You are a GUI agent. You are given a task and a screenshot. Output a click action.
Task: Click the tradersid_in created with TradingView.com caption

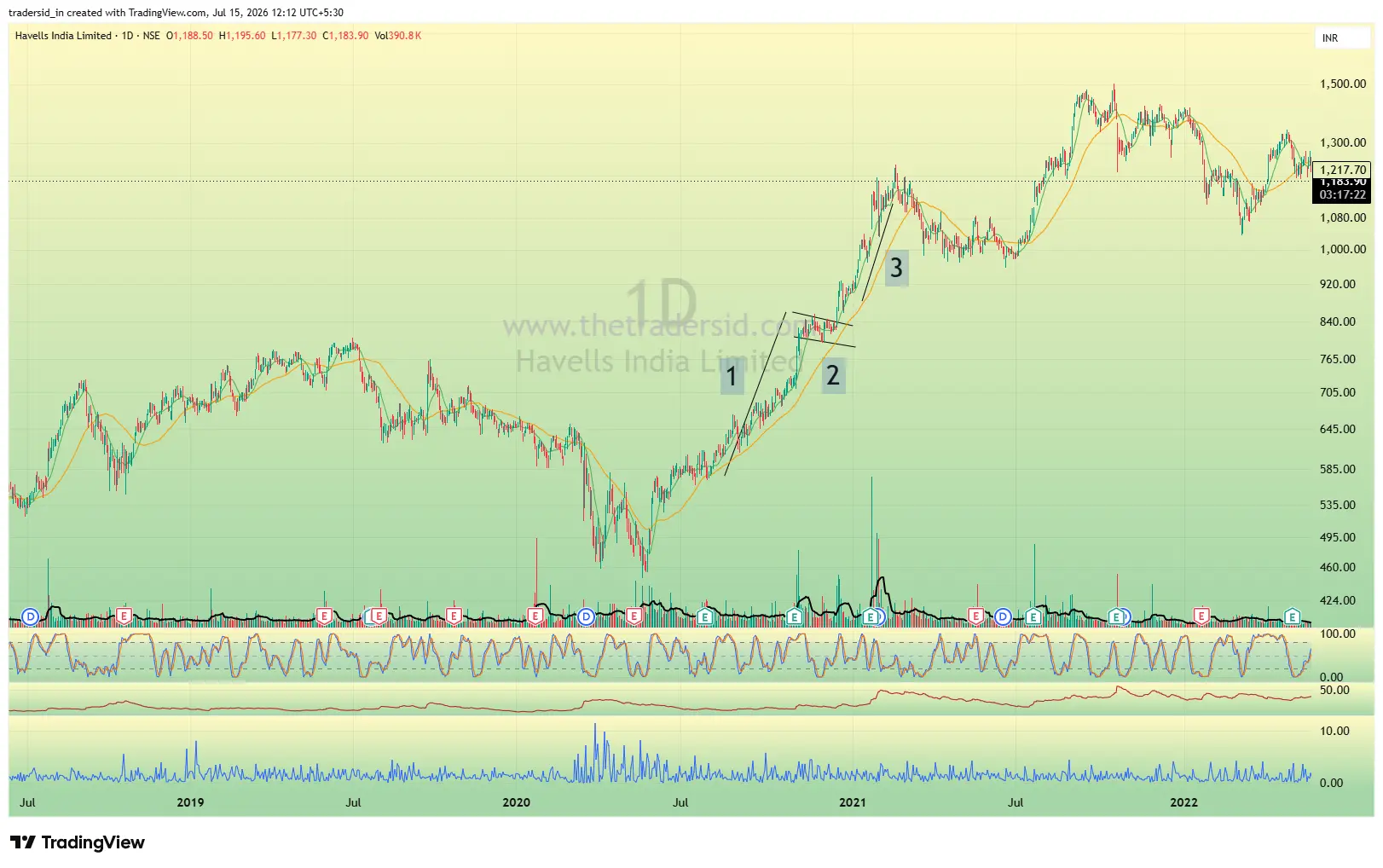click(176, 12)
